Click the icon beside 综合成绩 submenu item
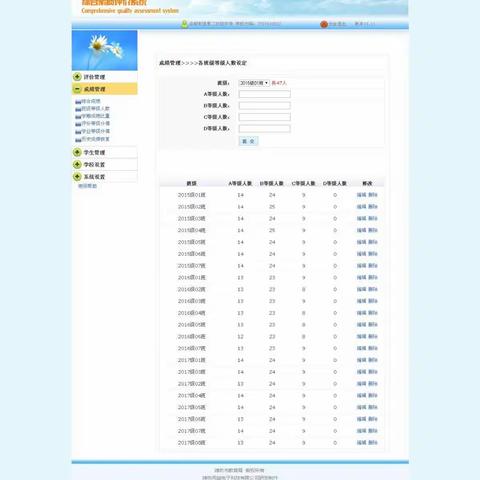The image size is (480, 480). click(x=78, y=102)
